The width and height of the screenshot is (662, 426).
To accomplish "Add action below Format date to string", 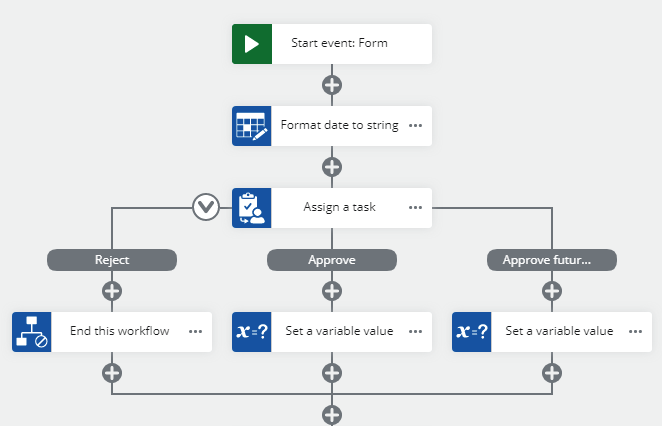I will click(x=332, y=167).
